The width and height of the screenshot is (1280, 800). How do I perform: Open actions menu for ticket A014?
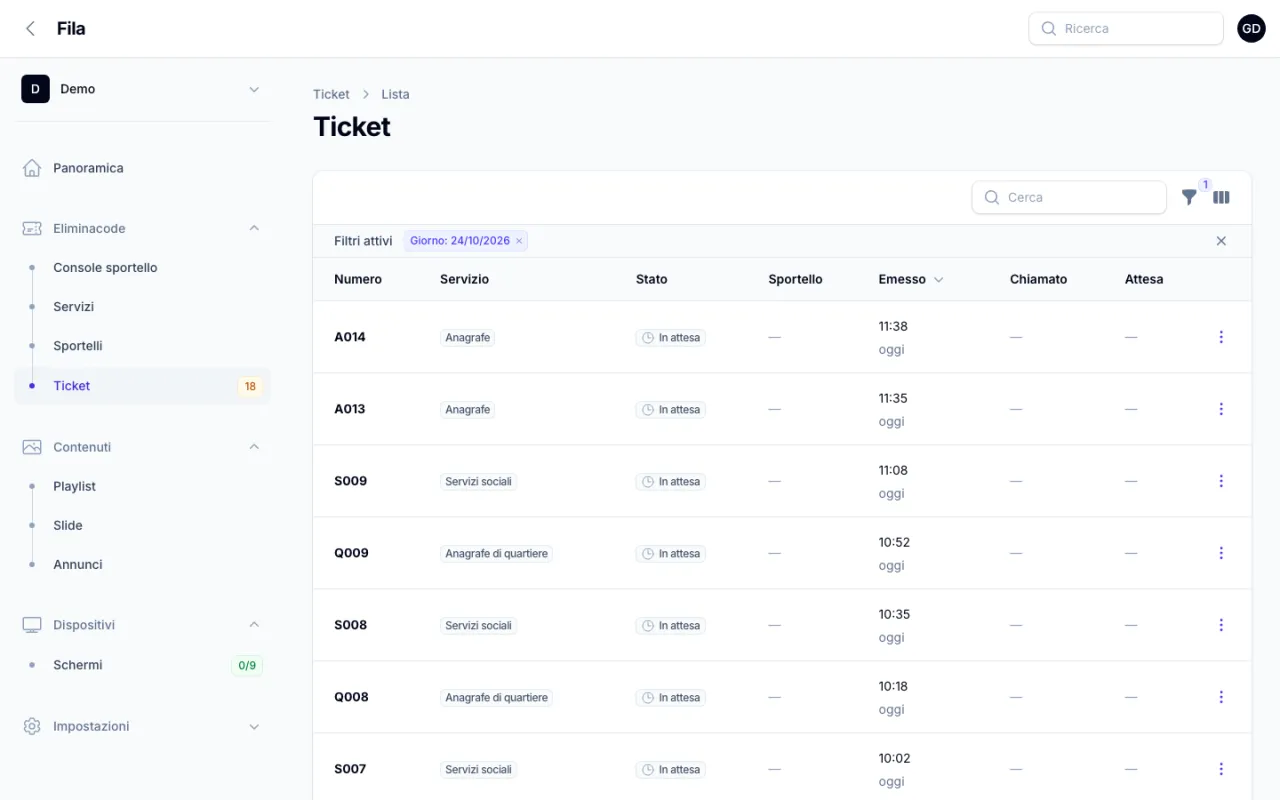[x=1221, y=337]
